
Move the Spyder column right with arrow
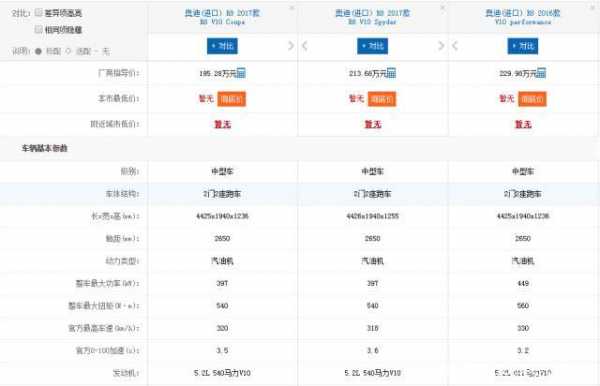(441, 46)
